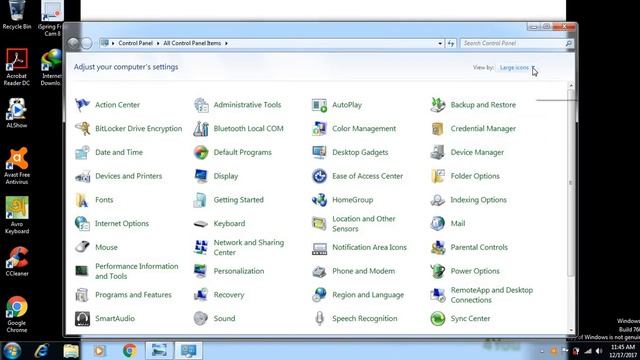
Task: Open the Action Center flag icon
Action: point(82,105)
